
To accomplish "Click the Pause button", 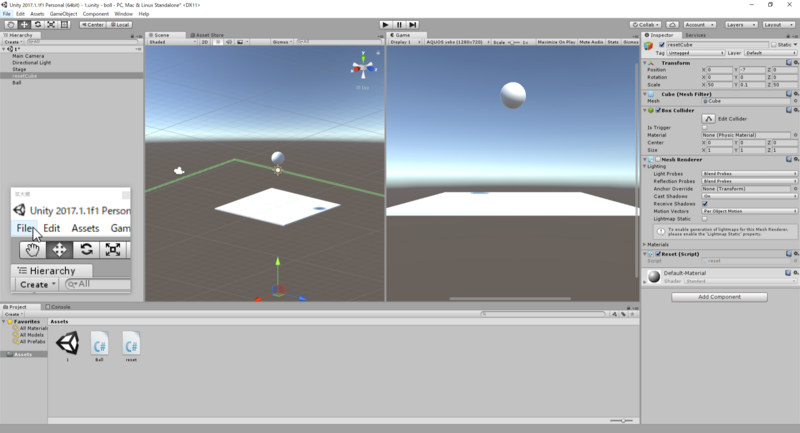I will (x=399, y=24).
